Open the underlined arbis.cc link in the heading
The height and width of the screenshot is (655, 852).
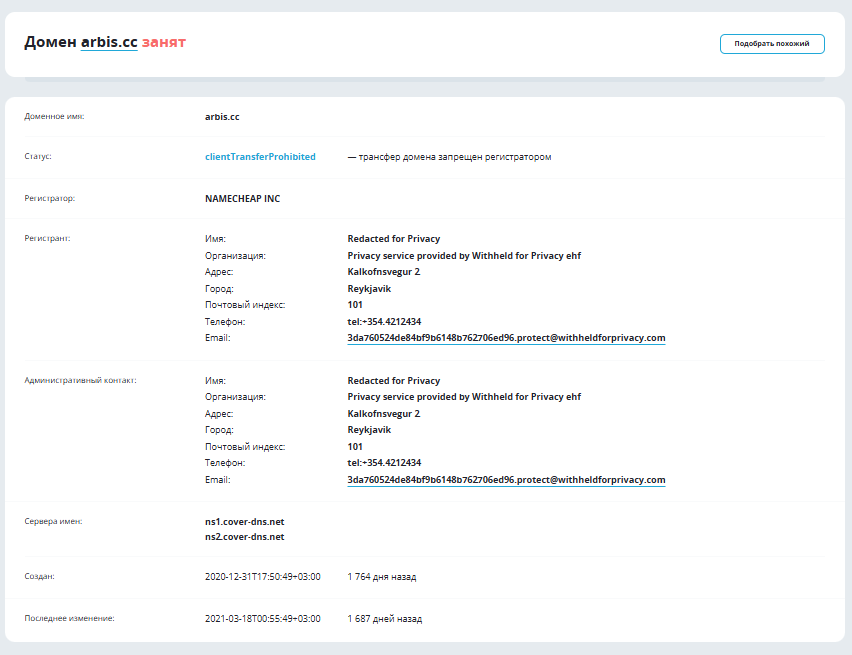108,42
